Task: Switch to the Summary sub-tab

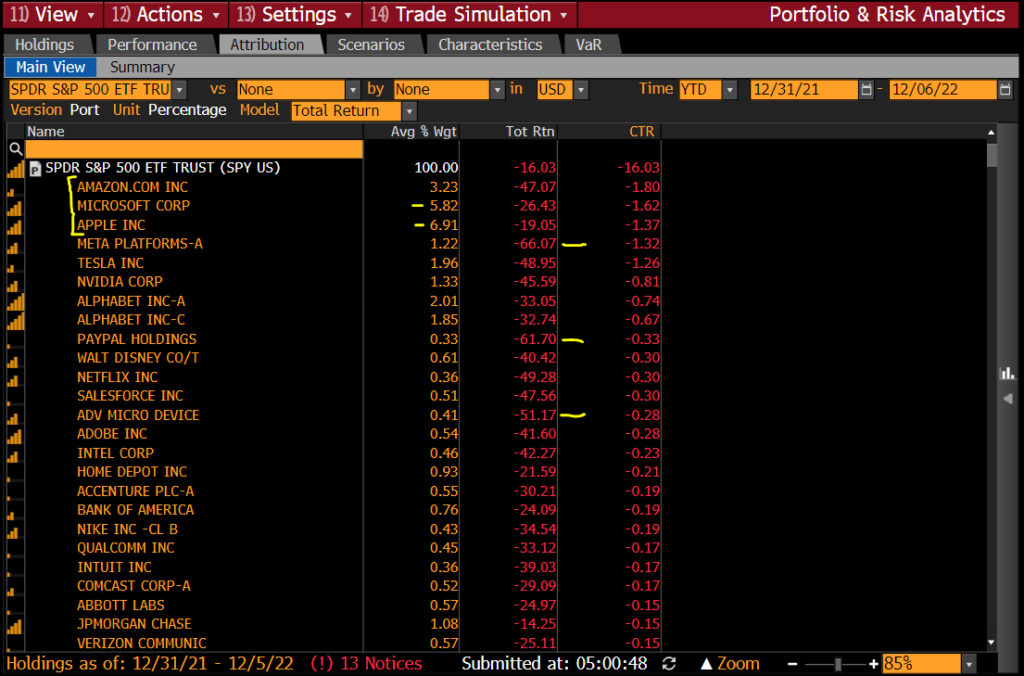Action: click(x=142, y=67)
